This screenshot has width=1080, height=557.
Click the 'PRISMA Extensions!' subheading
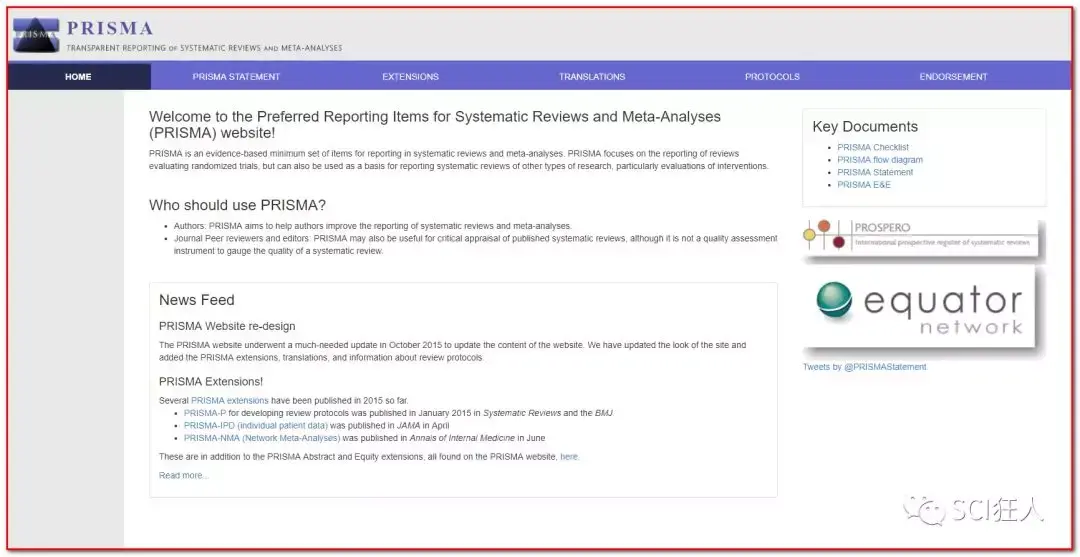(x=211, y=381)
